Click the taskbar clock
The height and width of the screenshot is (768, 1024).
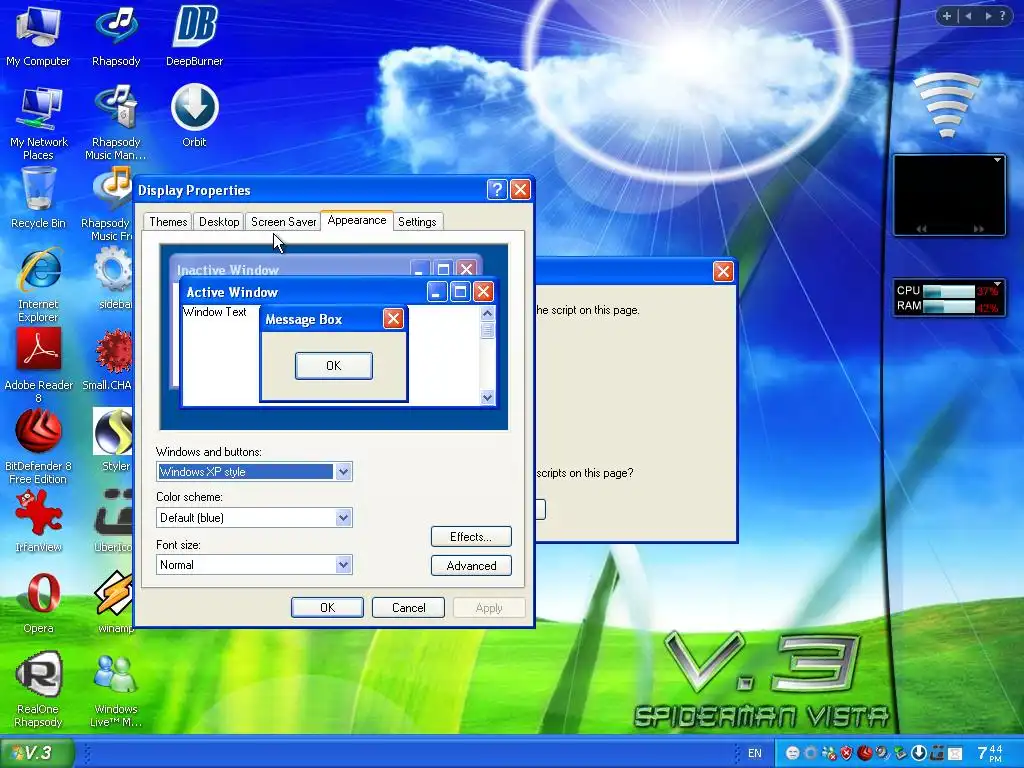pyautogui.click(x=990, y=753)
